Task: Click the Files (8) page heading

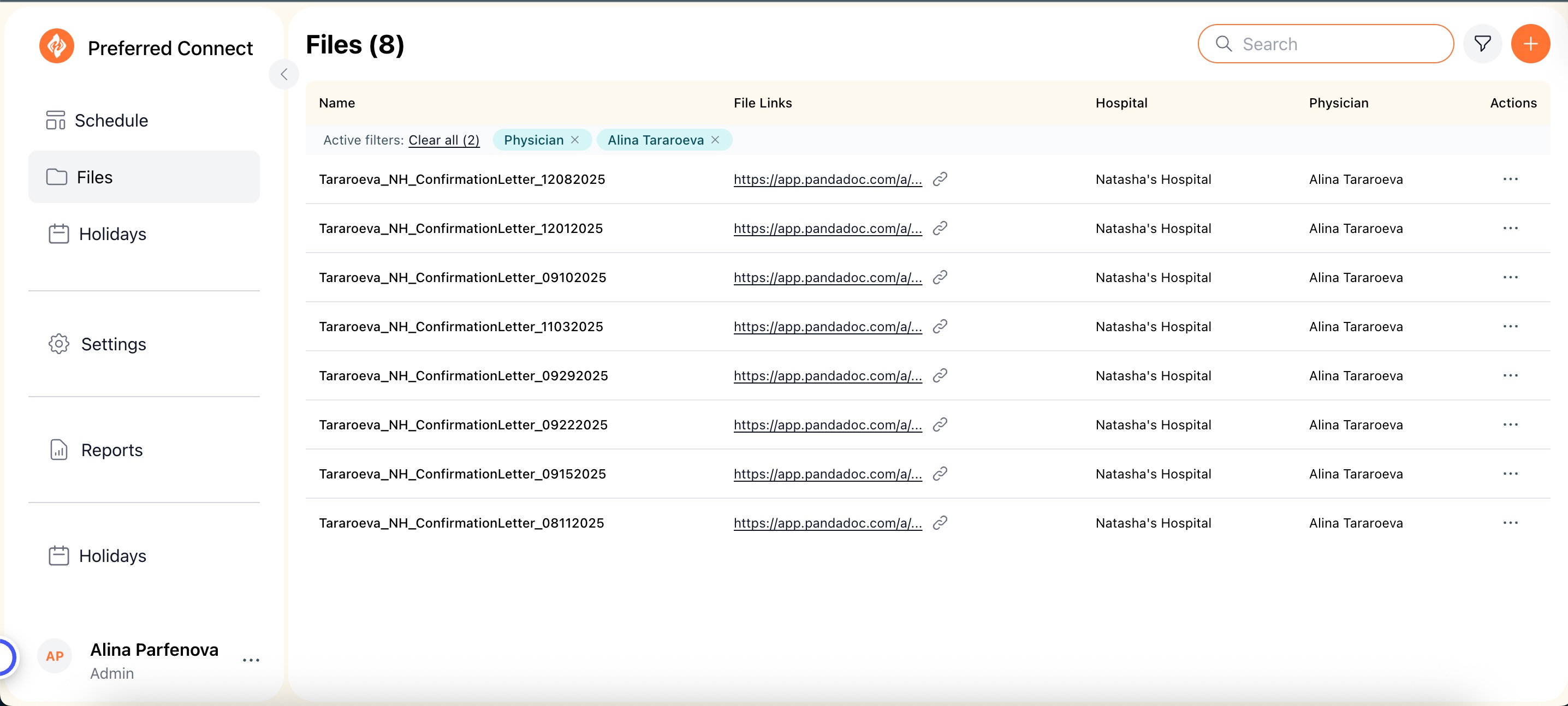Action: click(x=355, y=44)
